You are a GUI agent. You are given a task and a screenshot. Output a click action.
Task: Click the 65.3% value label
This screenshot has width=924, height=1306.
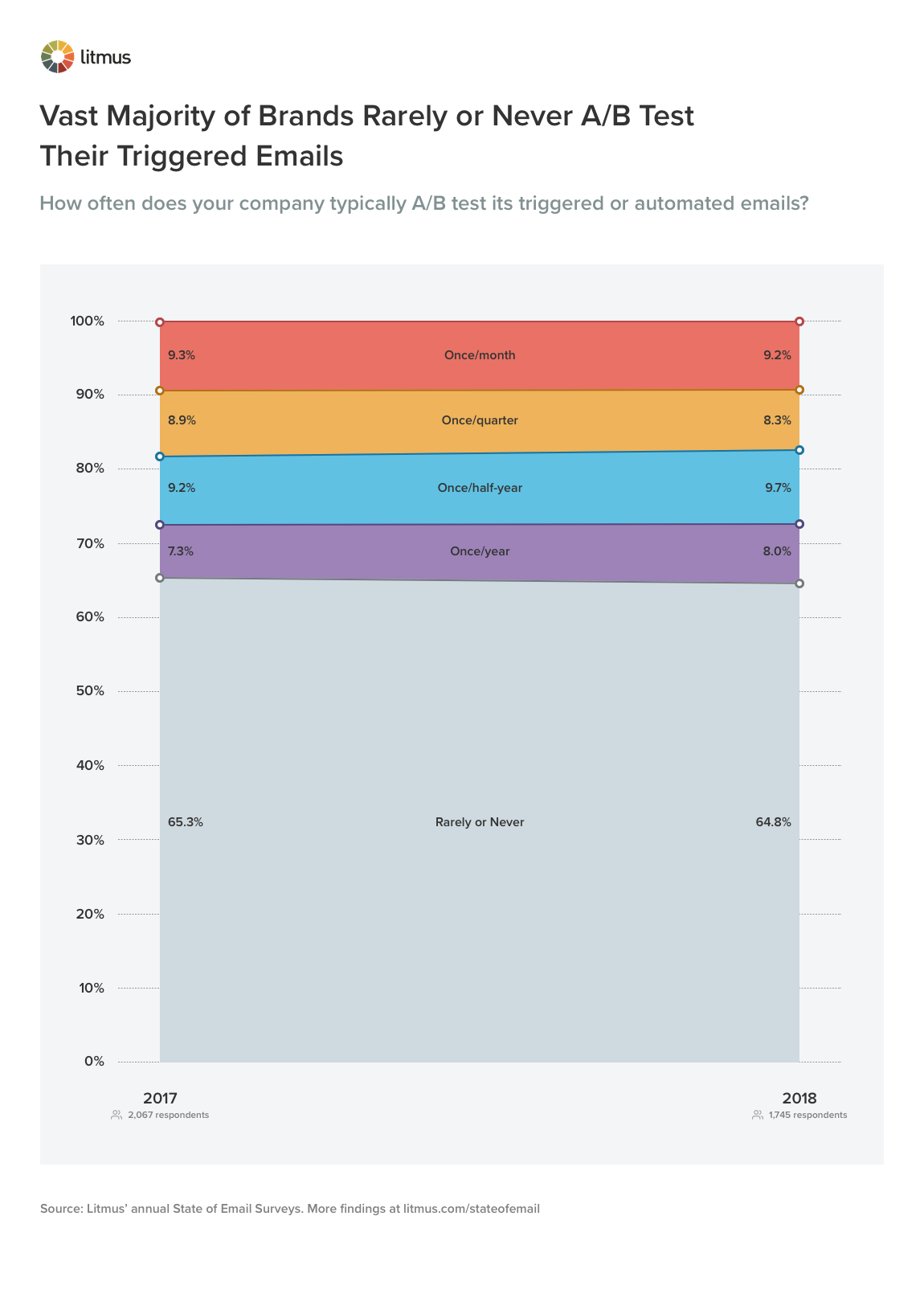coord(186,822)
